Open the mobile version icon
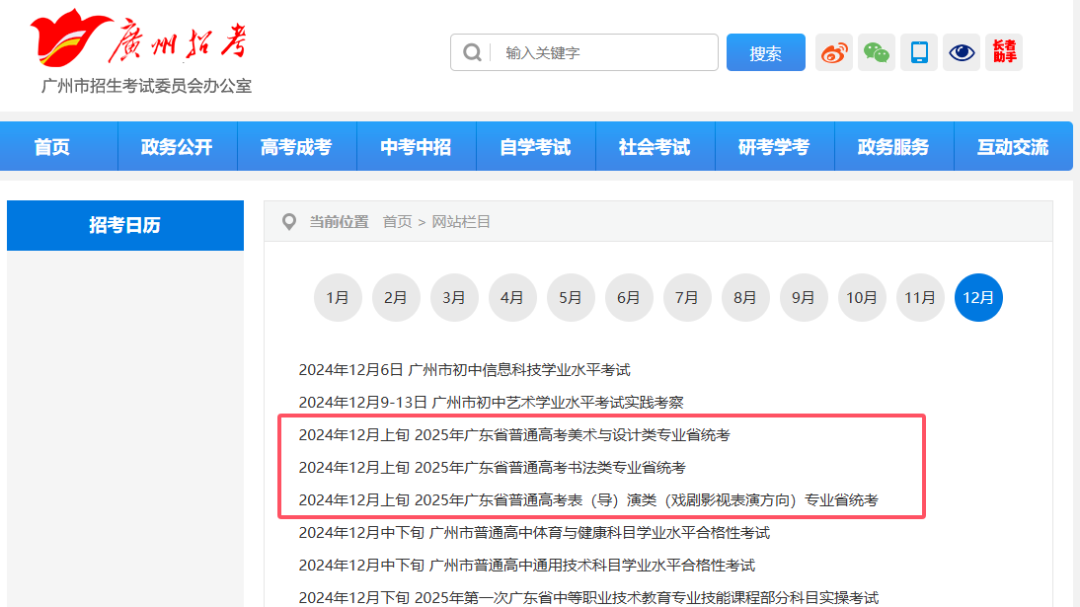The height and width of the screenshot is (607, 1080). coord(919,53)
